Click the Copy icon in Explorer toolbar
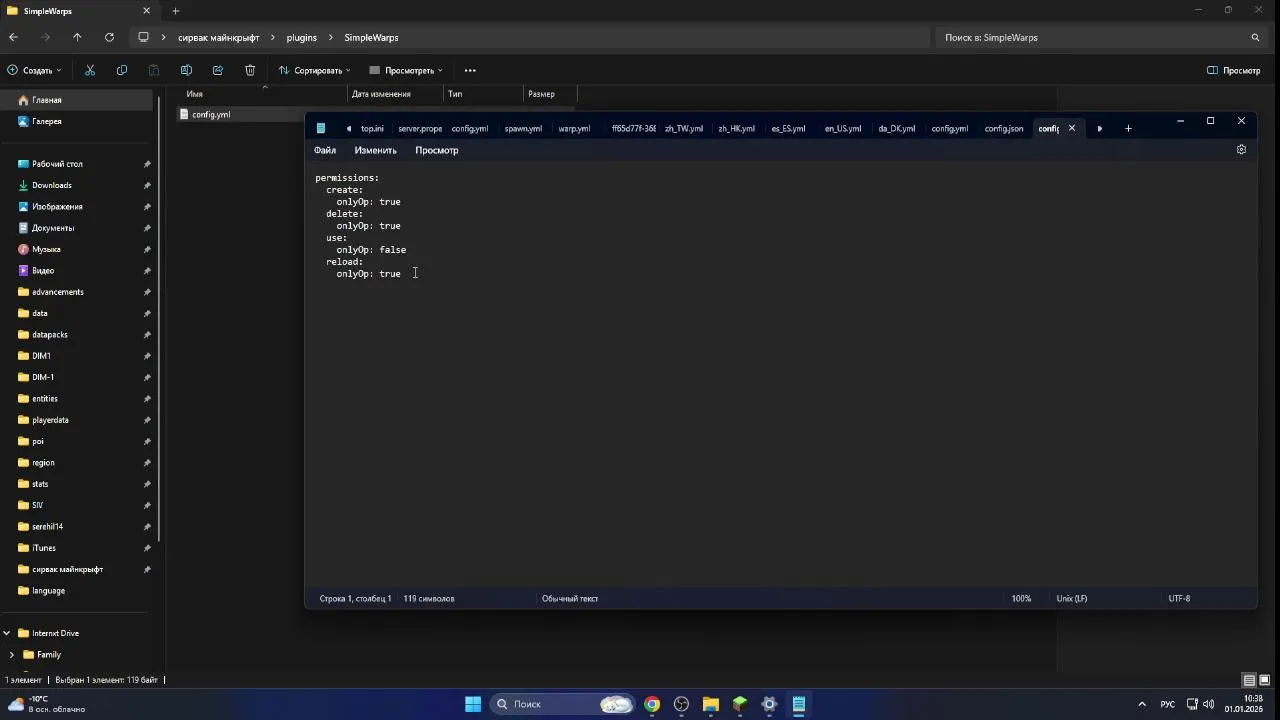The image size is (1280, 720). pos(122,70)
